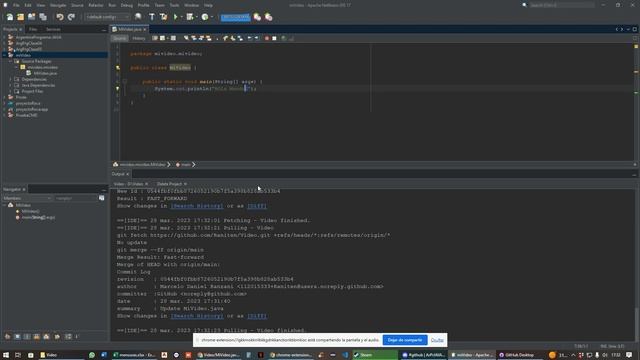
Task: Click the blue memory usage bar
Action: [236, 17]
